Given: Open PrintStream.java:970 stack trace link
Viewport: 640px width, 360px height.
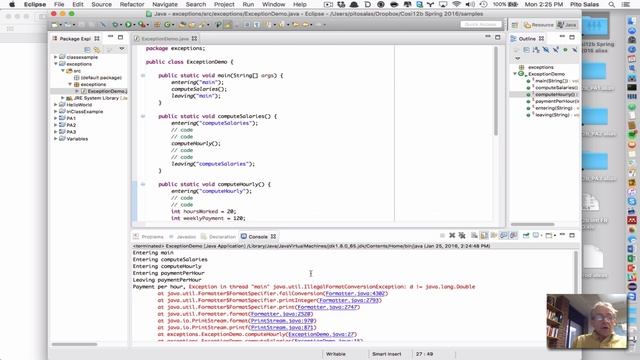Looking at the screenshot, I should (x=282, y=321).
